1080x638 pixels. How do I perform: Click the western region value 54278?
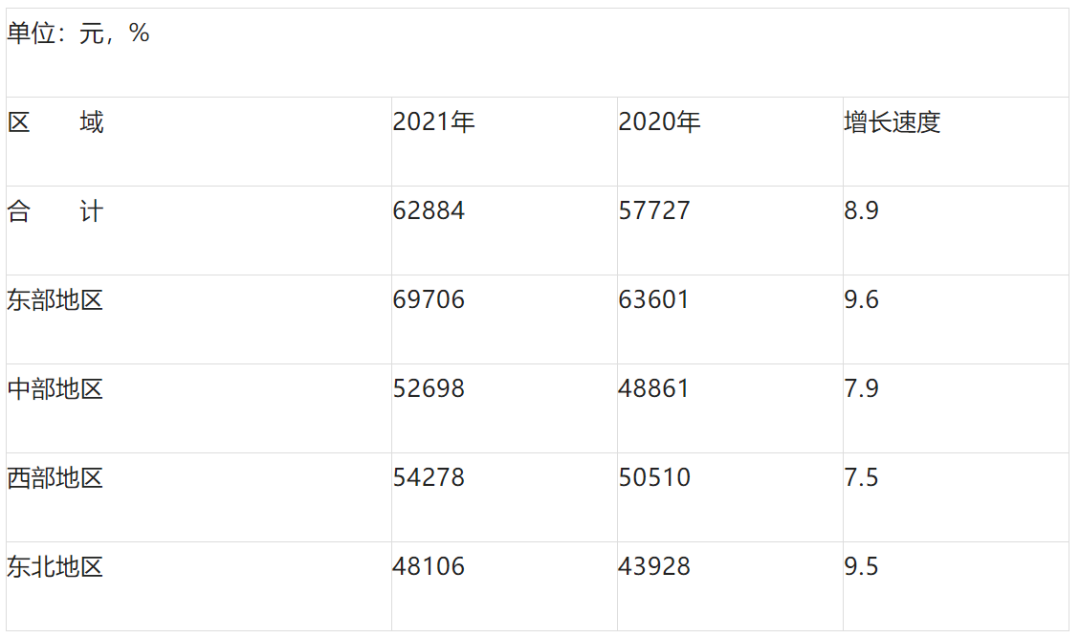[428, 478]
